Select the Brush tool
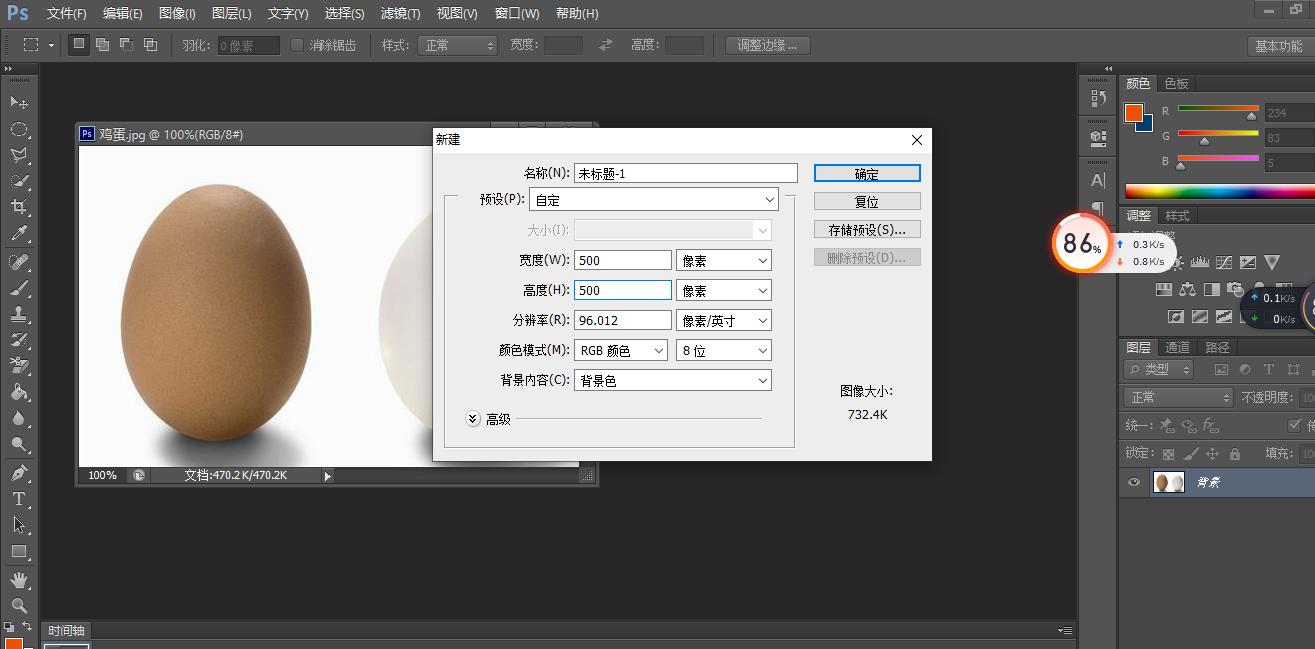Viewport: 1315px width, 649px height. click(20, 287)
